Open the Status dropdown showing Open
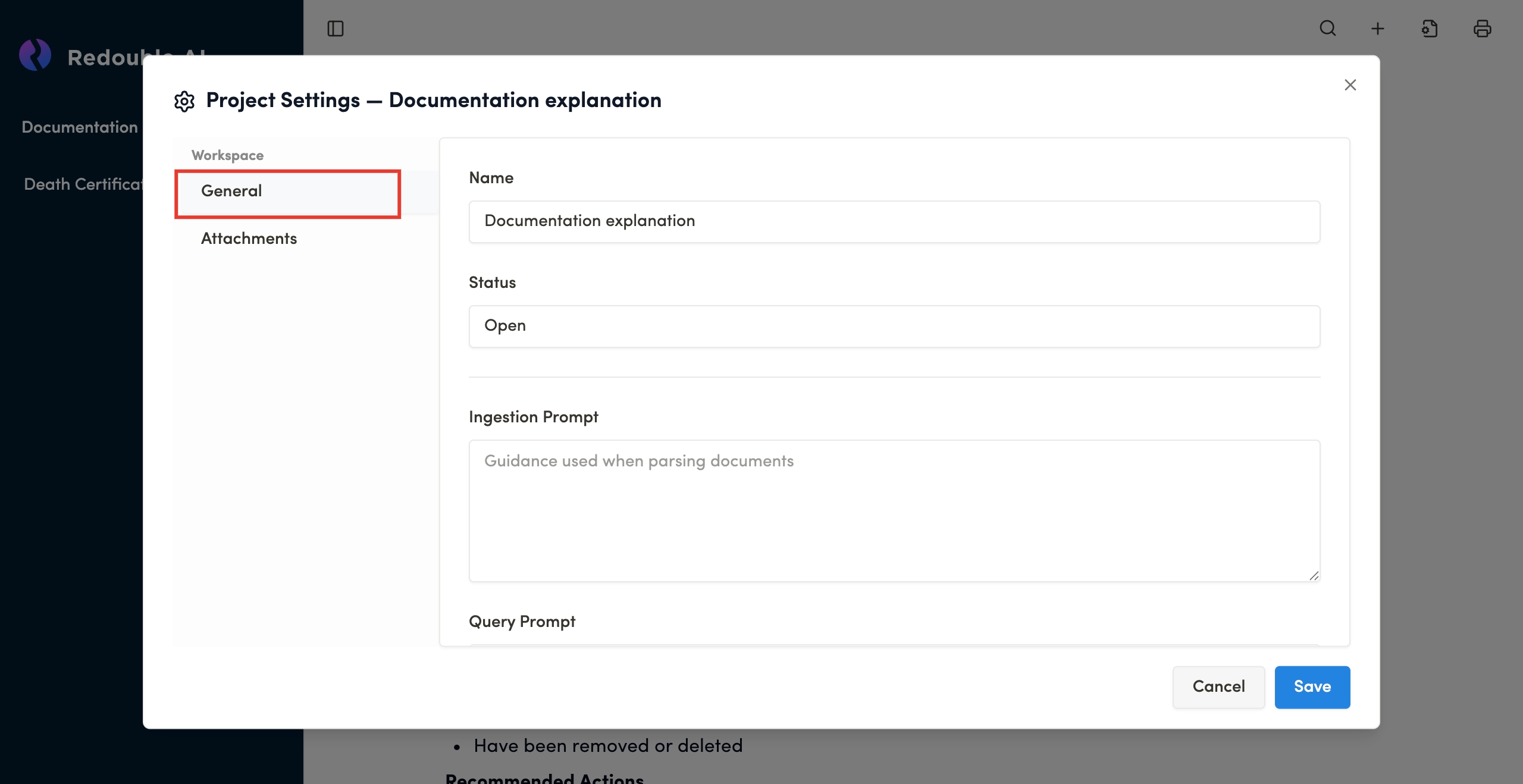Image resolution: width=1523 pixels, height=784 pixels. 894,326
